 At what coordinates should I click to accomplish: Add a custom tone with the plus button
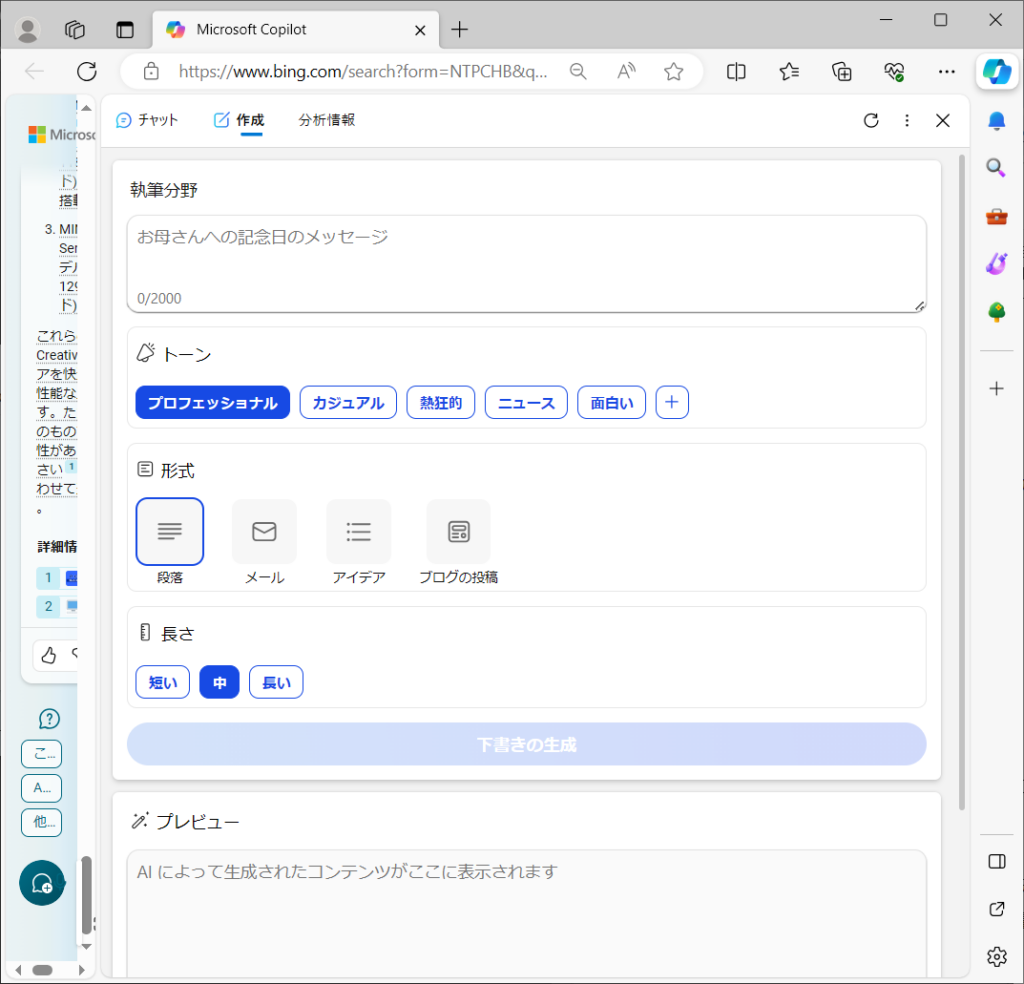coord(671,402)
